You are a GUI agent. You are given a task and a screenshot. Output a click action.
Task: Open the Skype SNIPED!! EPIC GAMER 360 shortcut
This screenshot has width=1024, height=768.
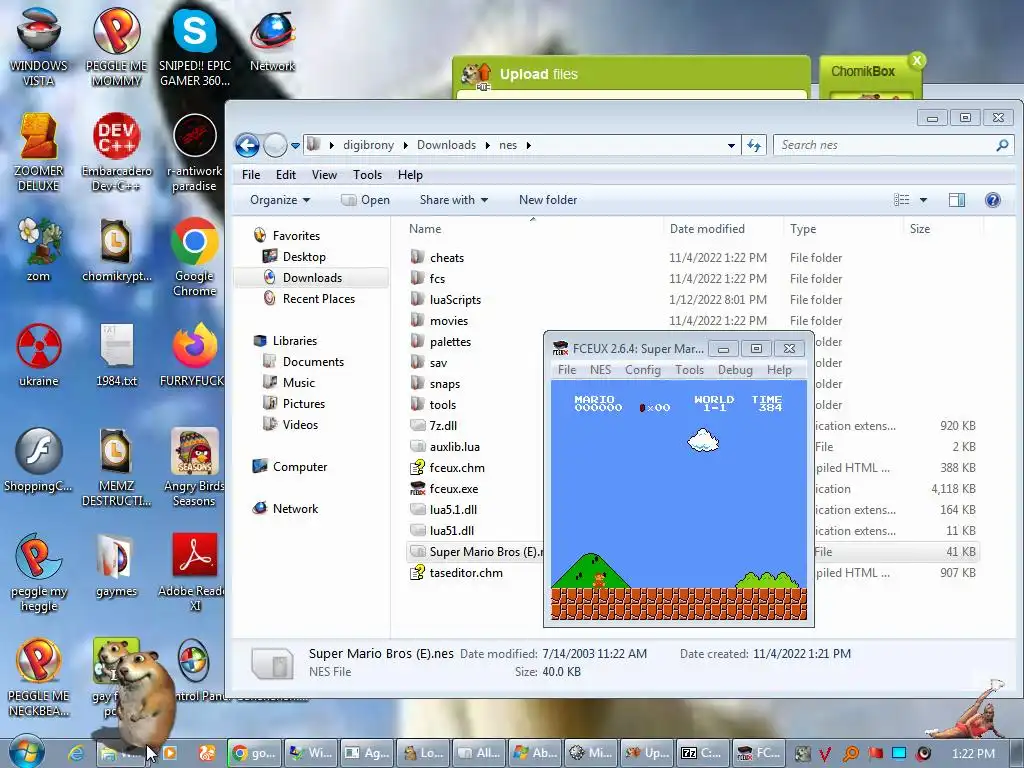(x=195, y=47)
